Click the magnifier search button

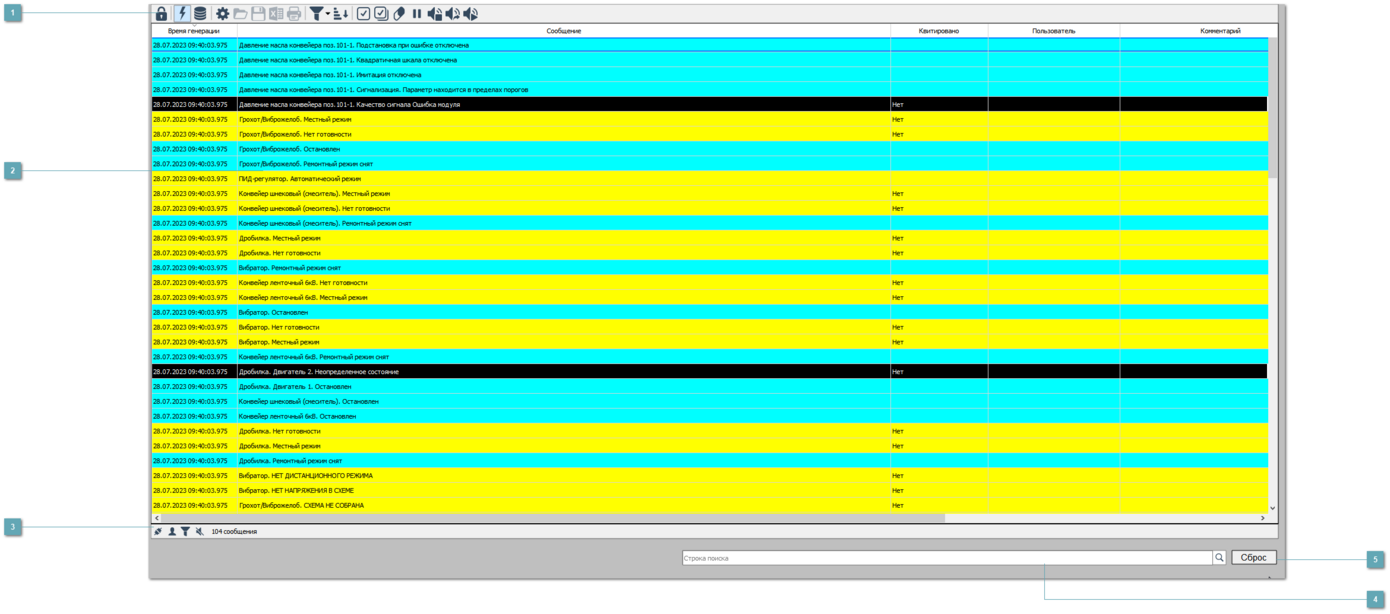point(1219,558)
